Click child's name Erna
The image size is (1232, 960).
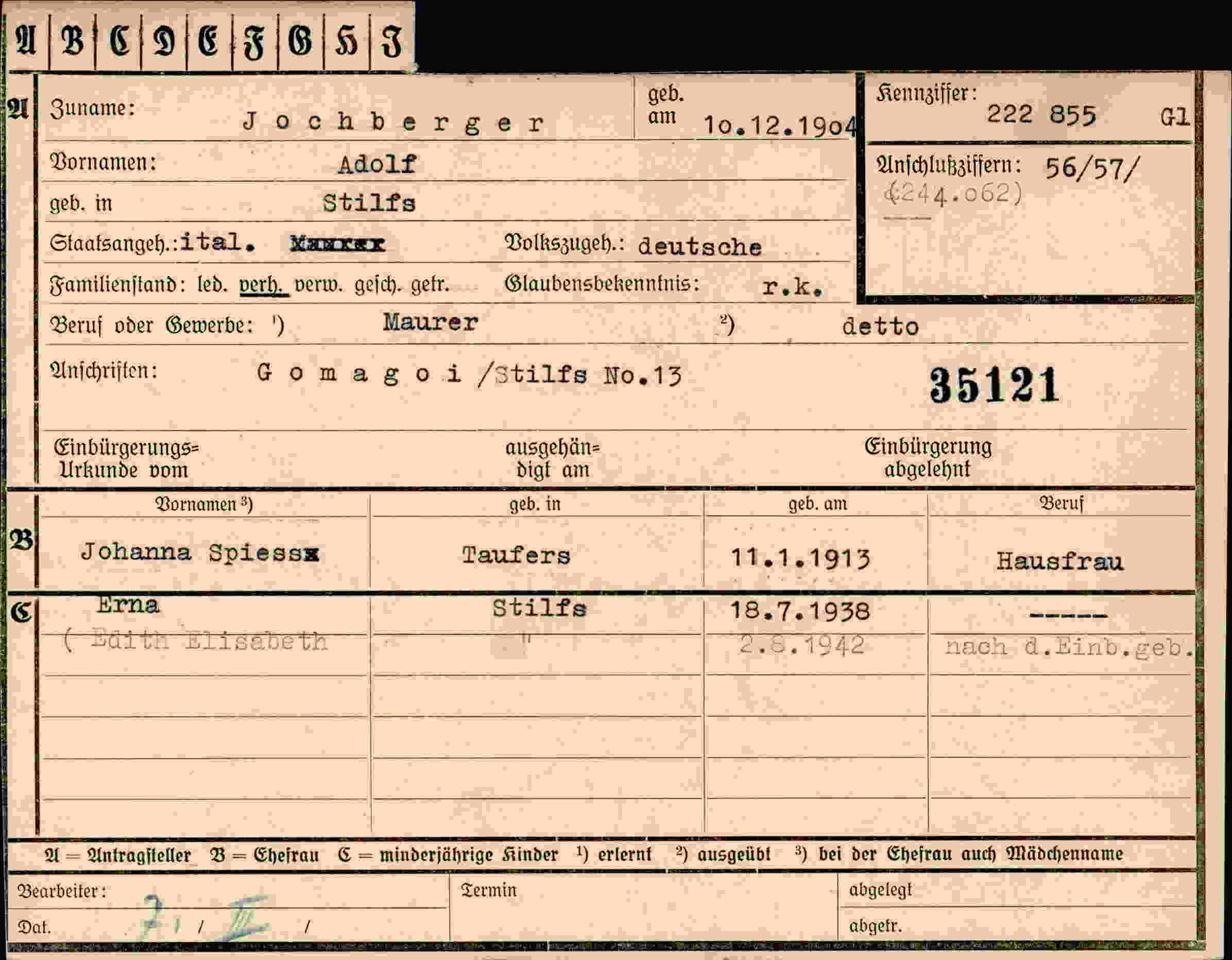click(128, 605)
